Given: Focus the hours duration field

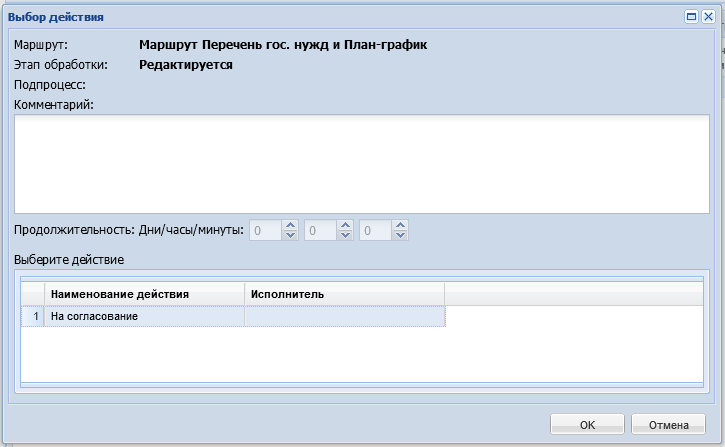Looking at the screenshot, I should pyautogui.click(x=320, y=231).
